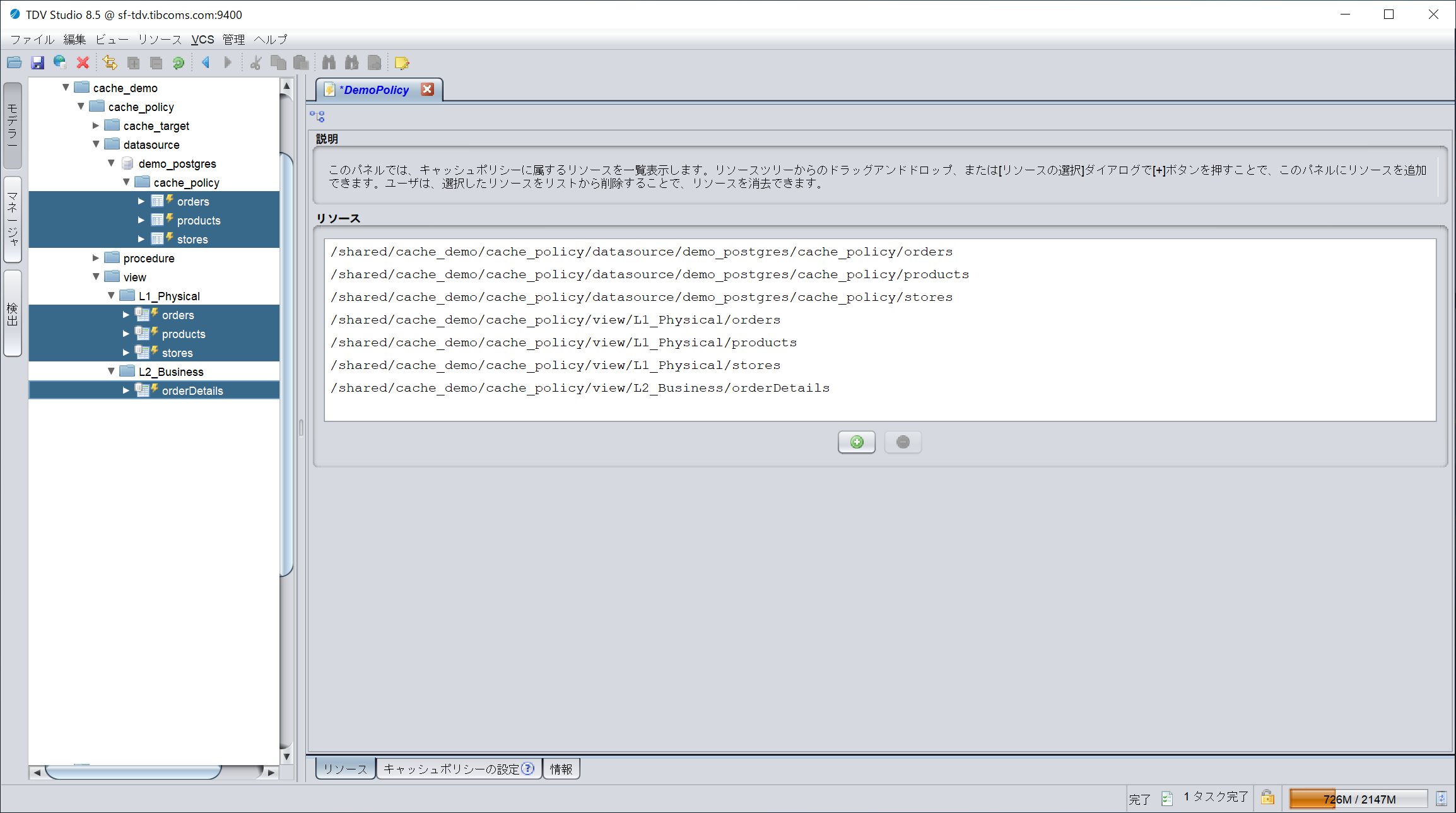Screen dimensions: 1456x813
Task: Select the リソース bottom tab
Action: point(345,769)
